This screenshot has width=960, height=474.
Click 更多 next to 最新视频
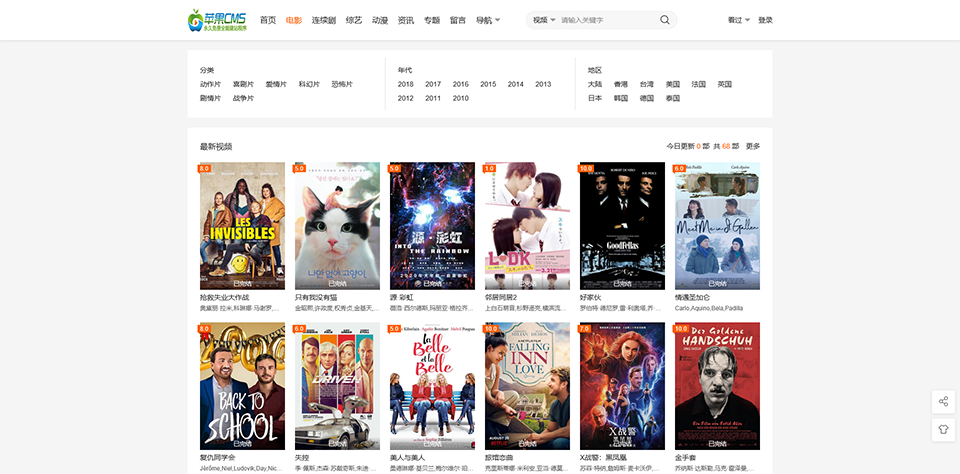tap(752, 146)
